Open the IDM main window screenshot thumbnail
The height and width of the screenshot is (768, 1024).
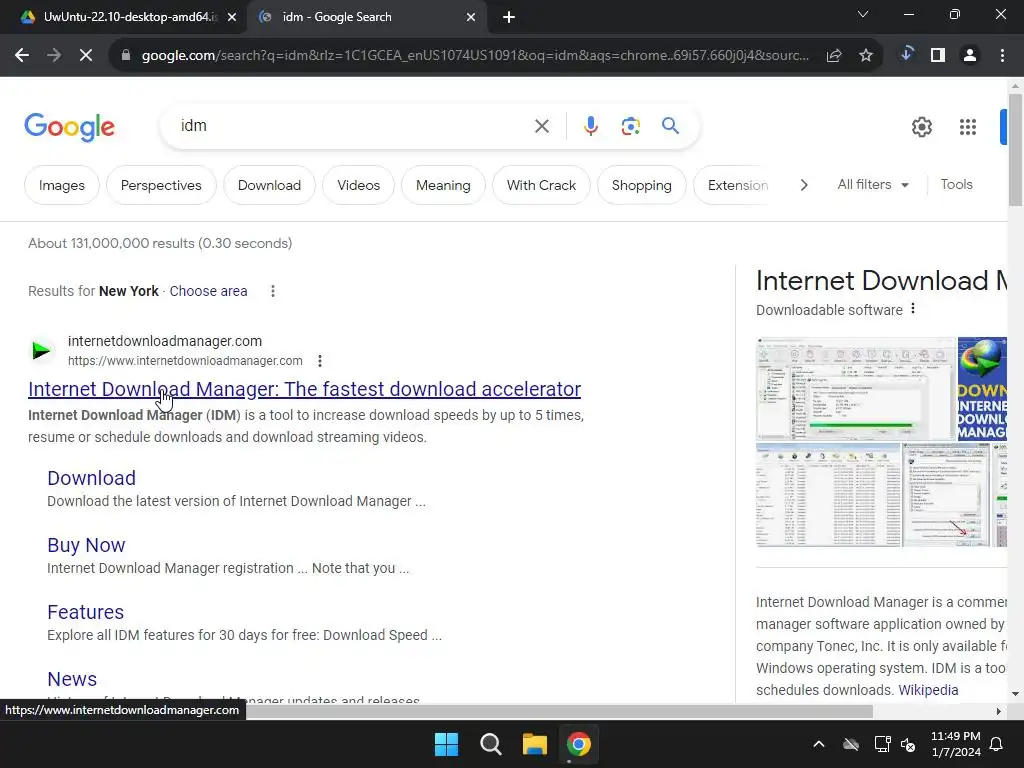[x=856, y=389]
